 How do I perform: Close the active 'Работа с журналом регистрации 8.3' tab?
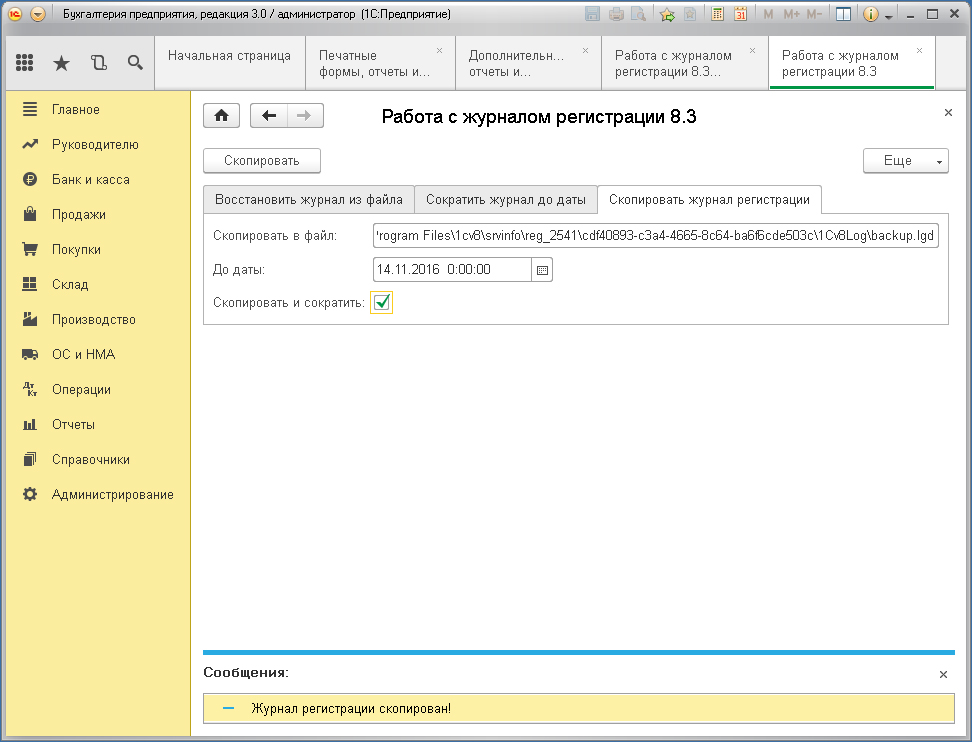[x=919, y=51]
